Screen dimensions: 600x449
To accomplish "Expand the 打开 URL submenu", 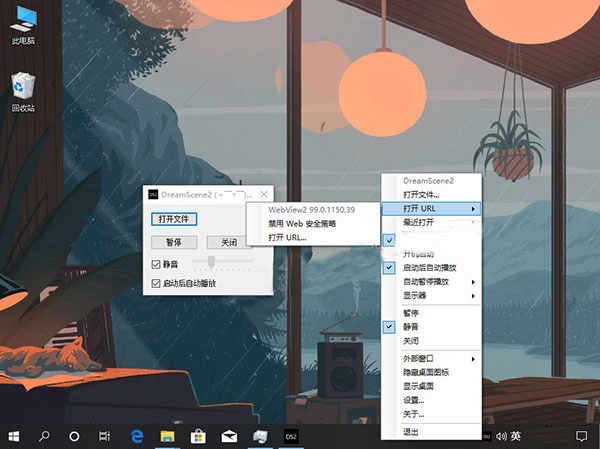I will click(431, 209).
